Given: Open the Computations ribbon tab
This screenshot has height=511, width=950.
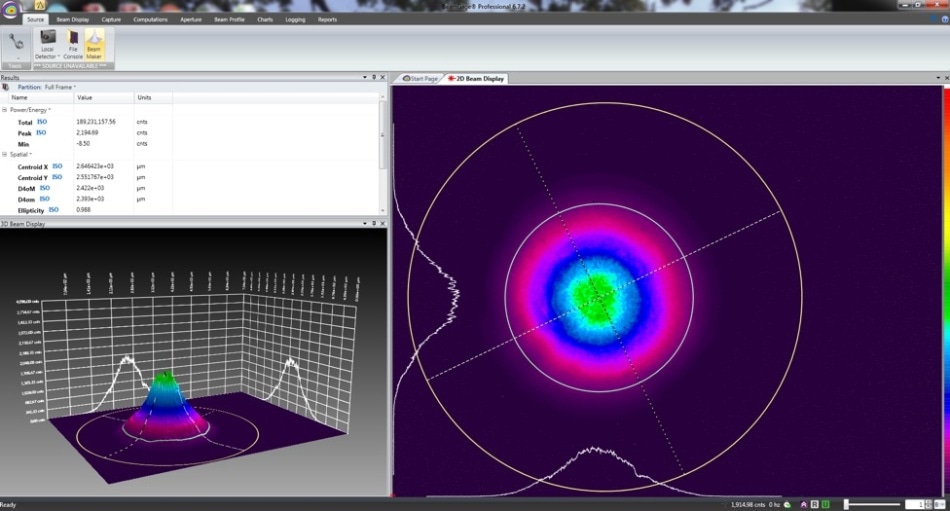Looking at the screenshot, I should 150,19.
